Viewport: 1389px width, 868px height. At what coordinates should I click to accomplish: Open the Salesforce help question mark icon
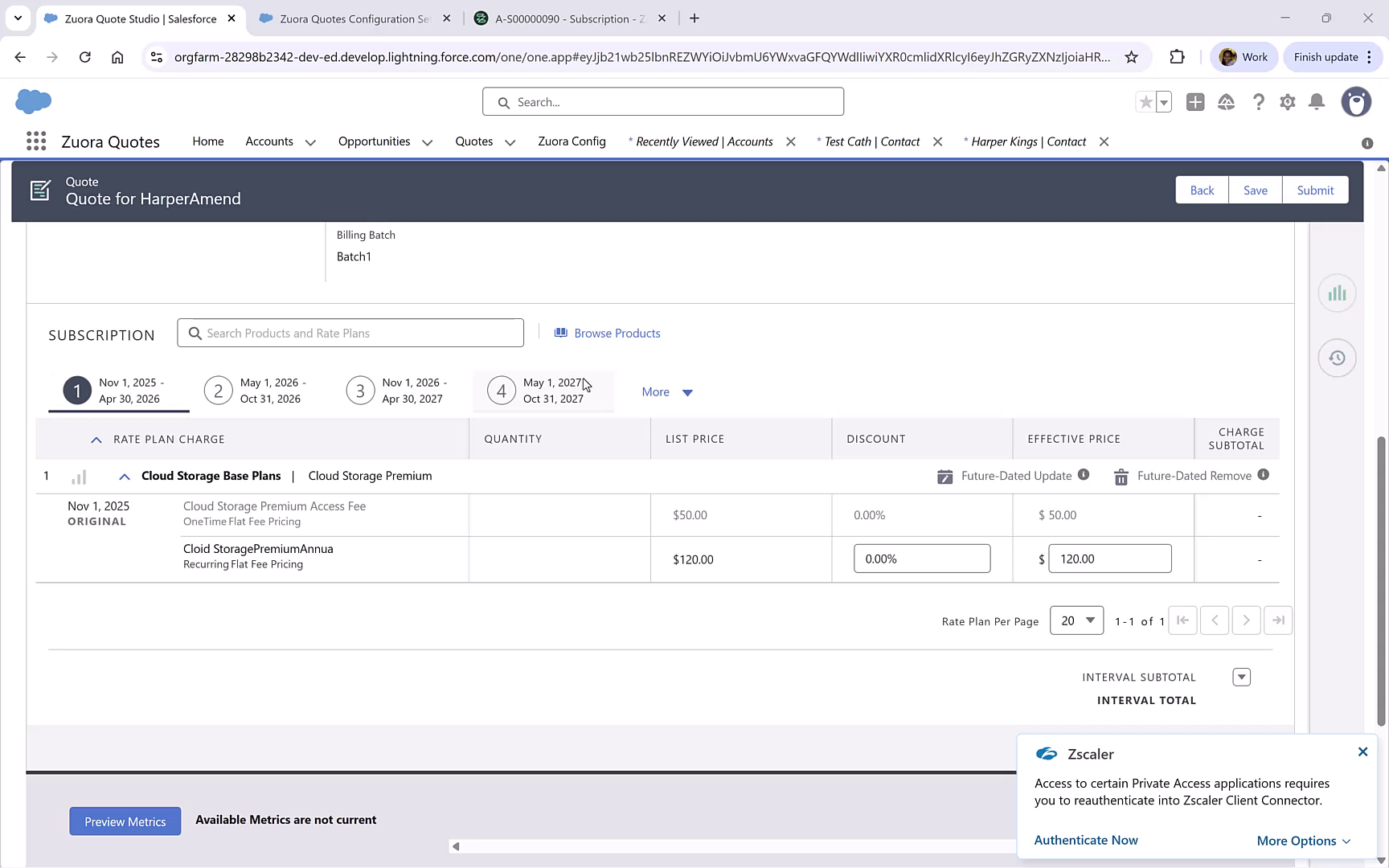pos(1258,102)
